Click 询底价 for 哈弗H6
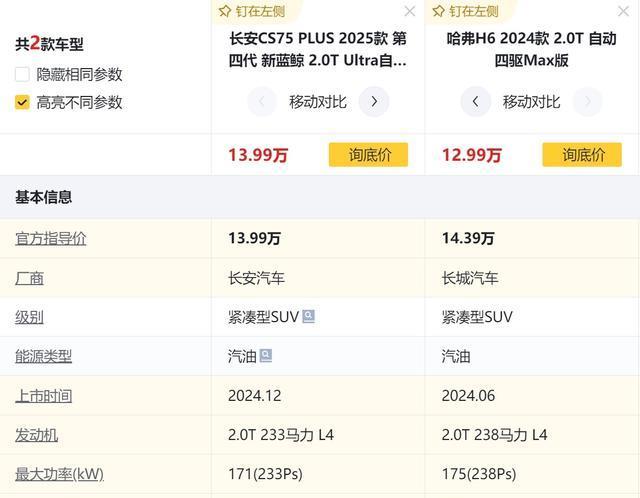 click(582, 155)
